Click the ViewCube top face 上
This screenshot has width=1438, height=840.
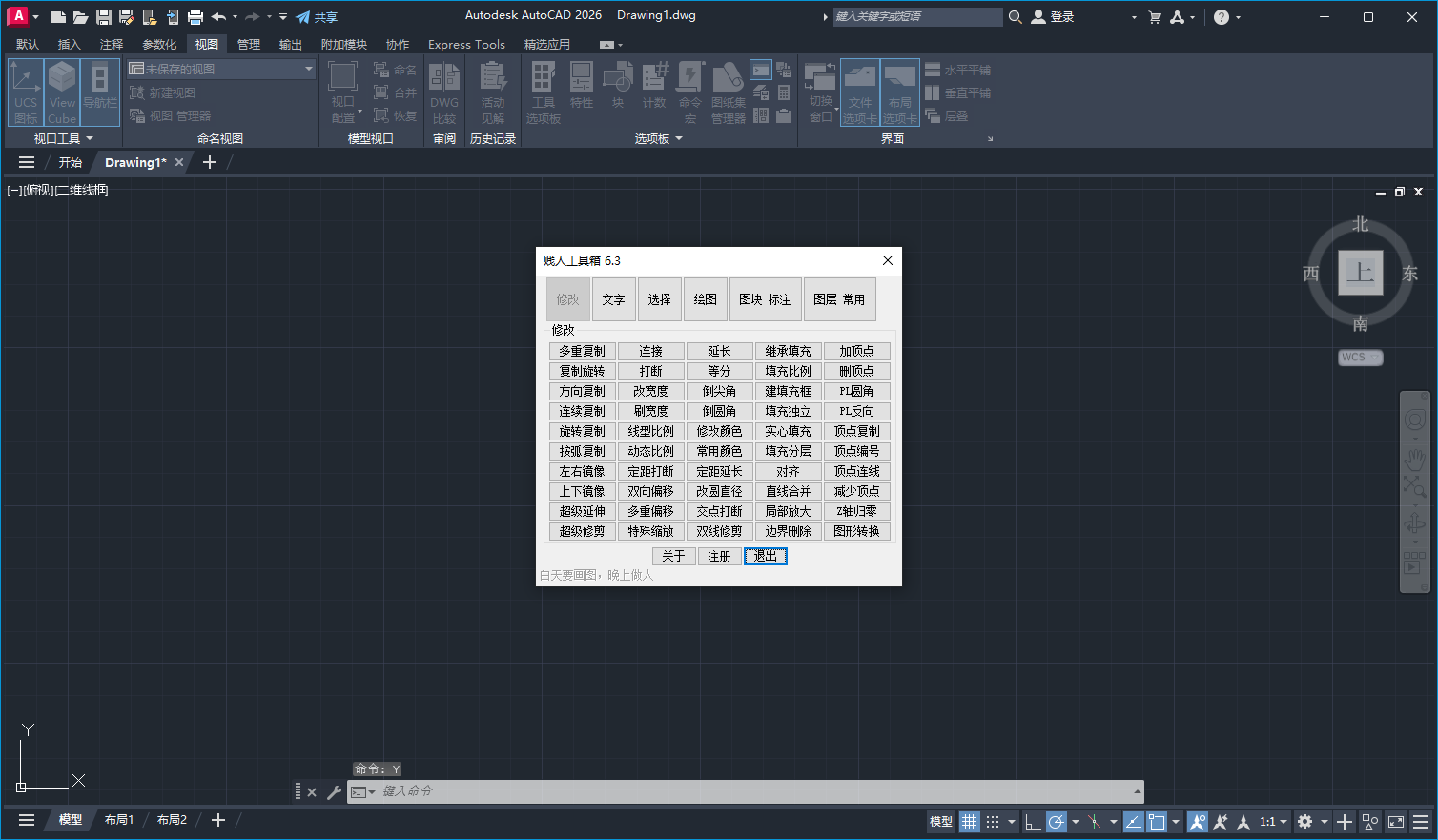(x=1360, y=274)
